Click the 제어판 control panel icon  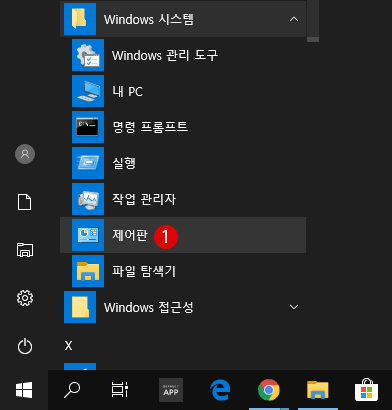(x=88, y=235)
